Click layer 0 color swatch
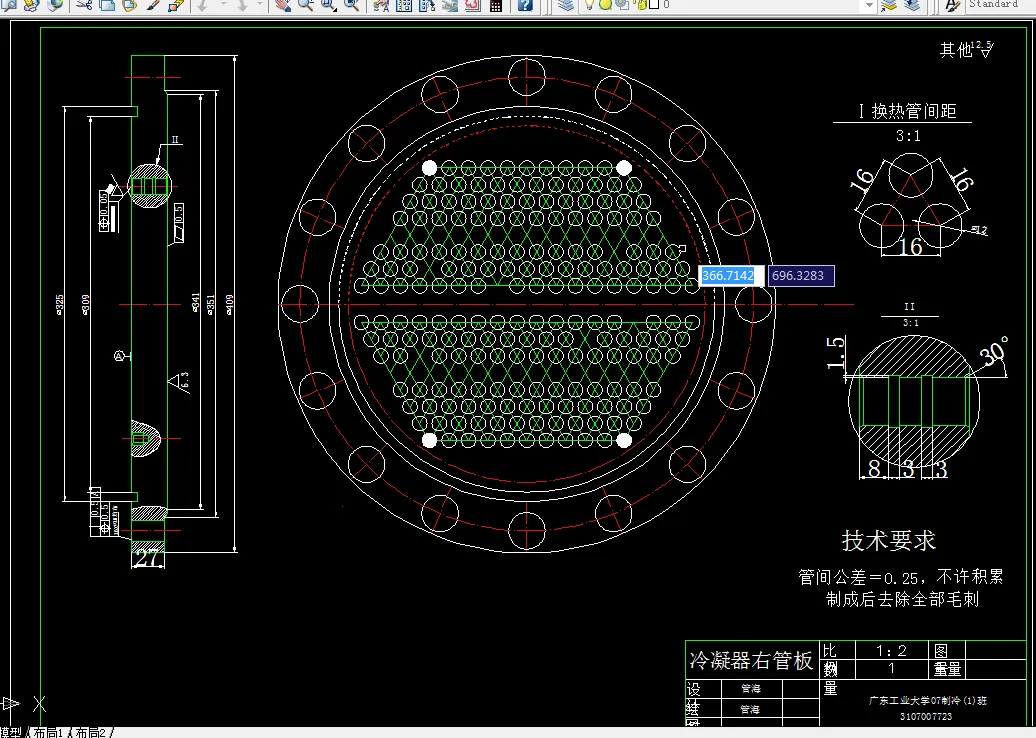Screen dimensions: 1036x738 point(654,4)
